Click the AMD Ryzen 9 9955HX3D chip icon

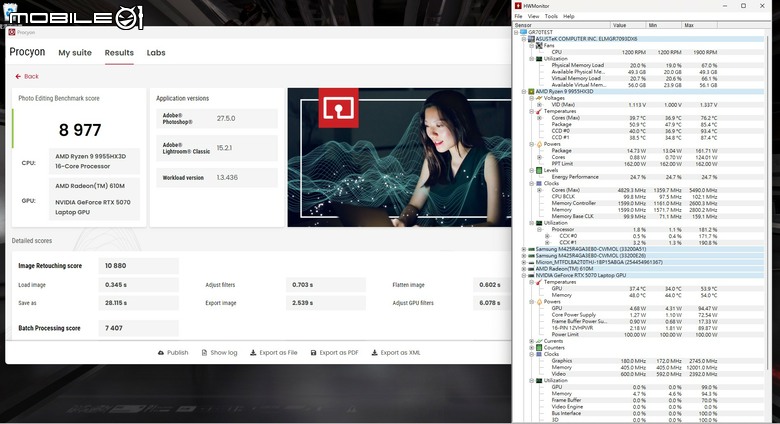click(x=531, y=92)
